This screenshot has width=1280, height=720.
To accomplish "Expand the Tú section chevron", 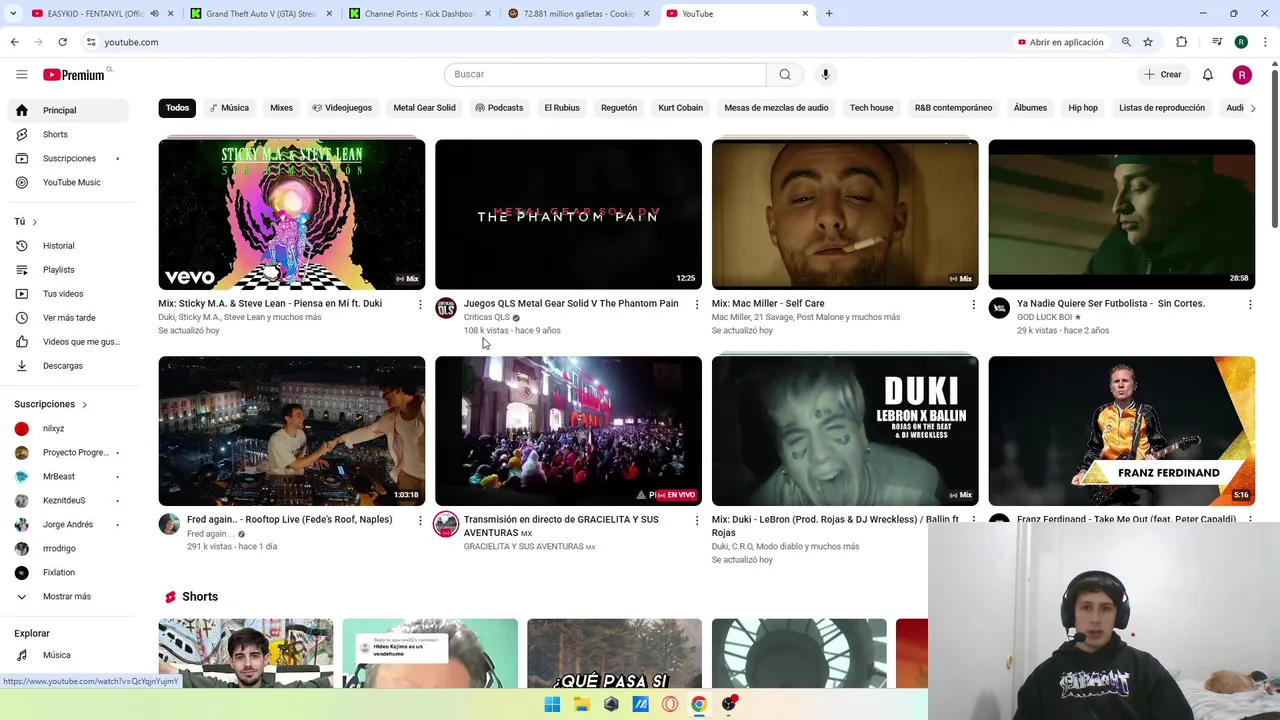I will 34,222.
